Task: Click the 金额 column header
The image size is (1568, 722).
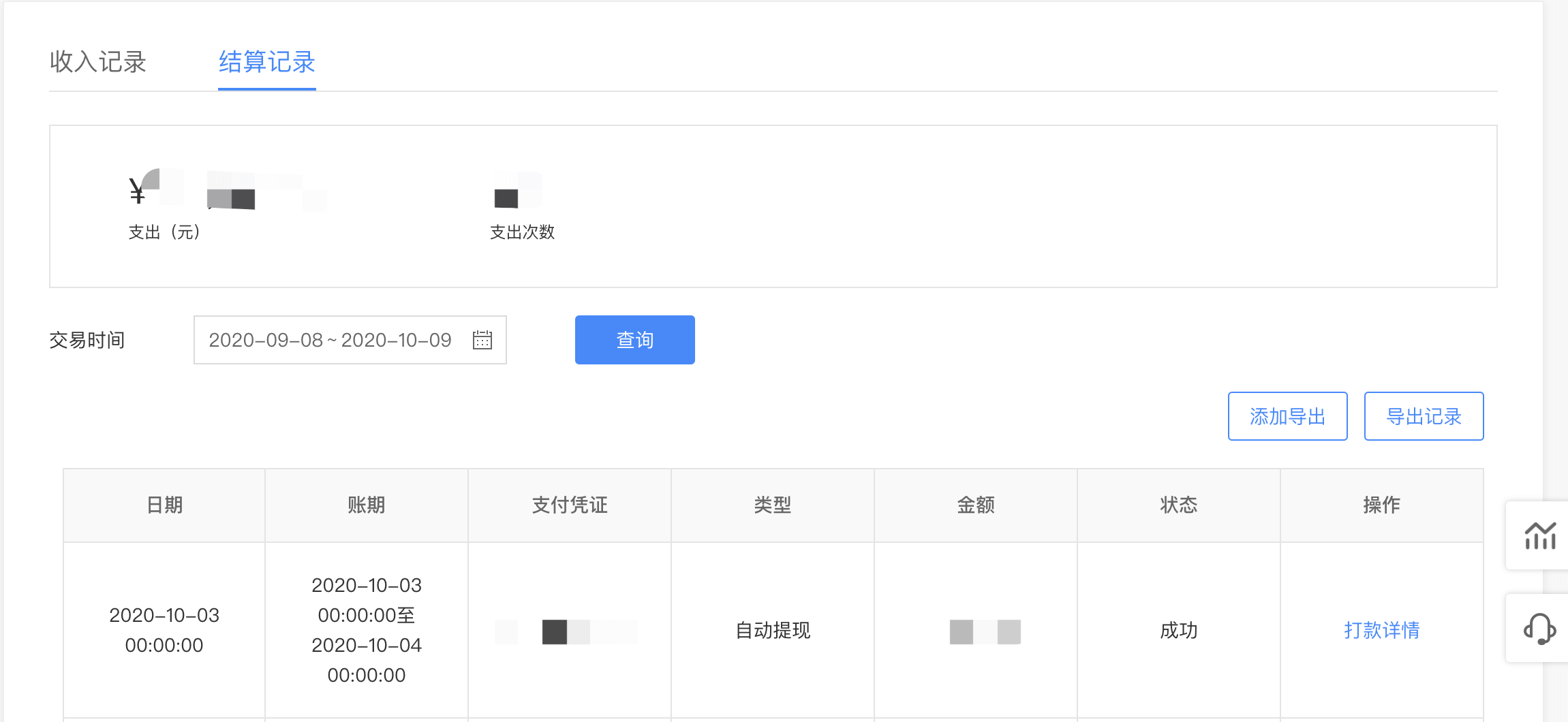Action: tap(976, 505)
